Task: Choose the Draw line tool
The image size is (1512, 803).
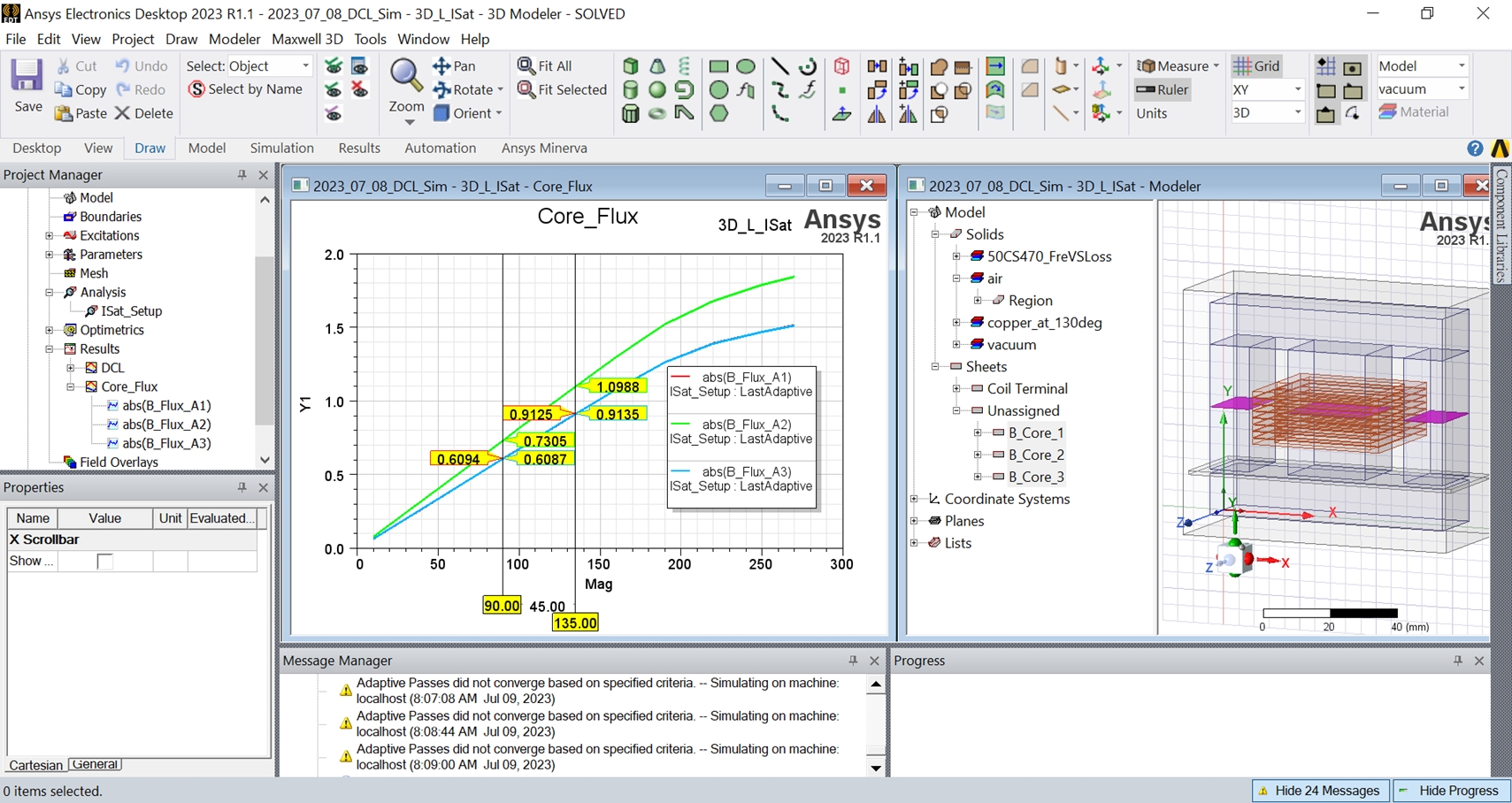Action: (x=779, y=66)
